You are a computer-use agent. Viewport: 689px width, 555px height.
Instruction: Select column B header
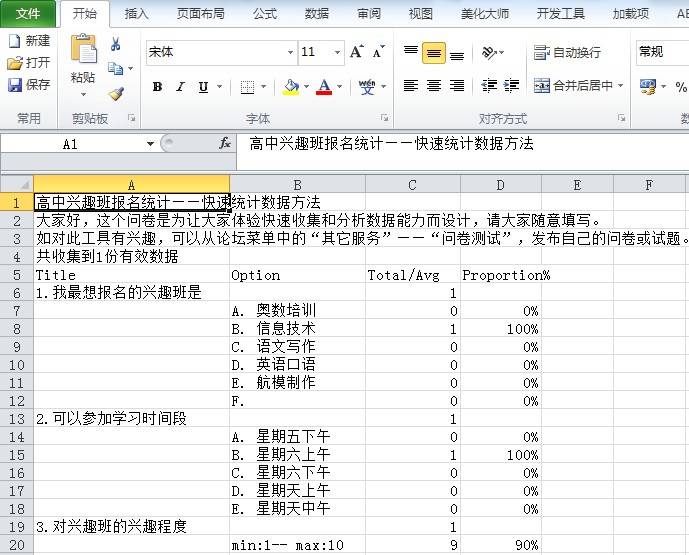[297, 185]
